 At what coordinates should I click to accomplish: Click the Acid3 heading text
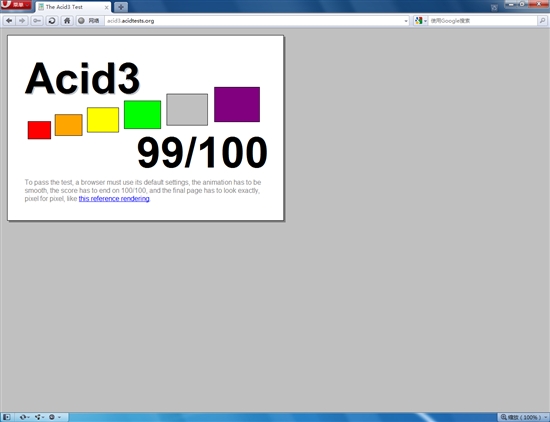(83, 79)
